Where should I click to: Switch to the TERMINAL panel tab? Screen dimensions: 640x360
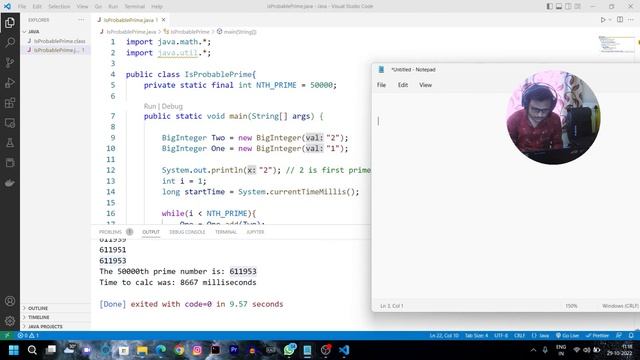point(226,232)
